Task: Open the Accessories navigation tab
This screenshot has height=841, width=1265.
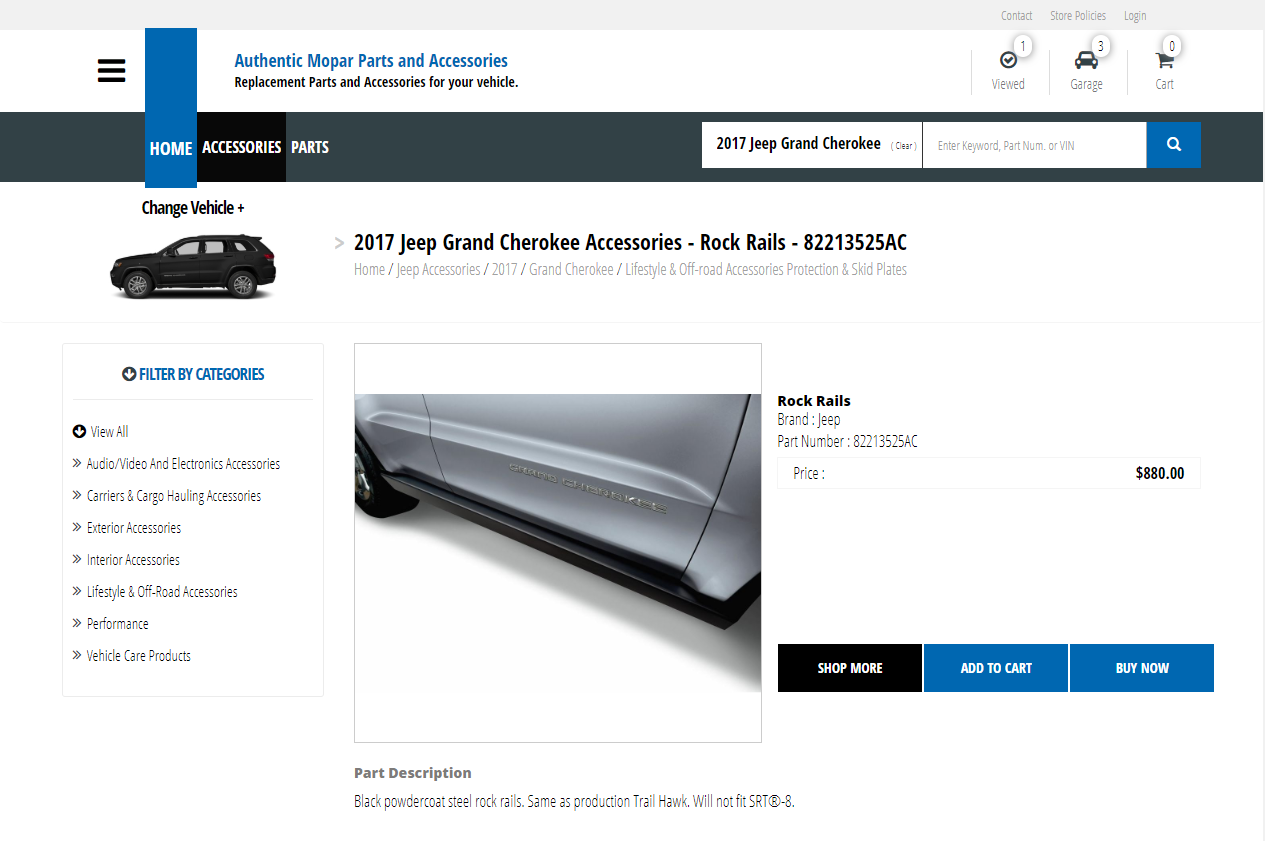Action: click(241, 147)
